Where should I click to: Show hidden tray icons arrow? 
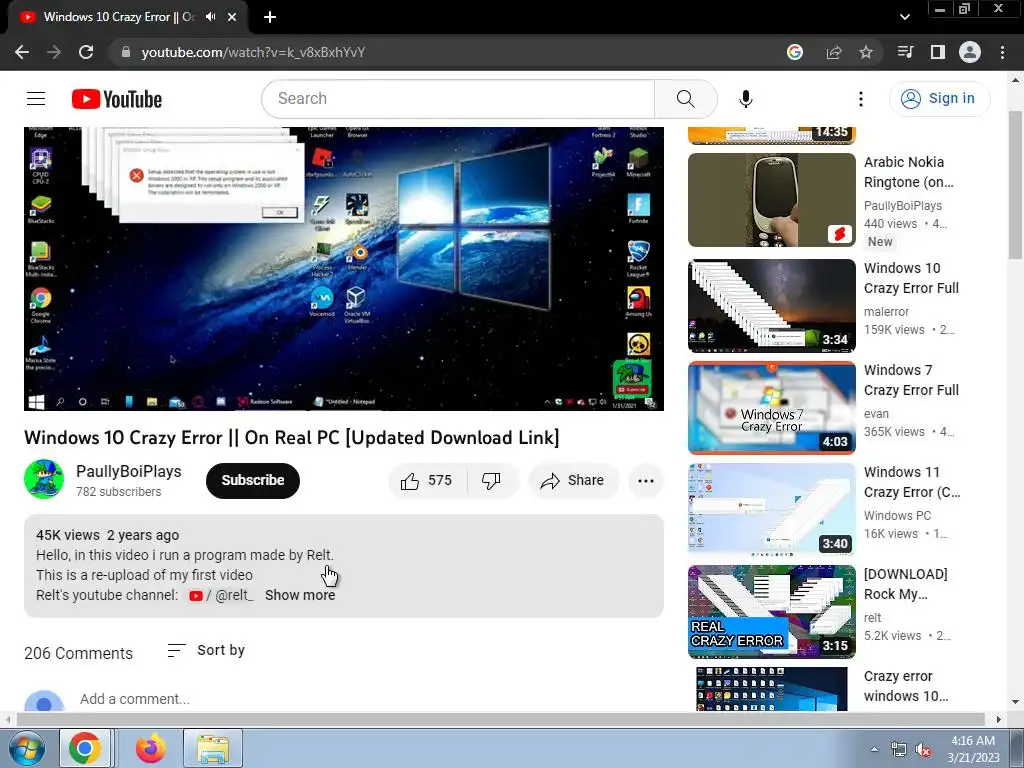coord(874,749)
